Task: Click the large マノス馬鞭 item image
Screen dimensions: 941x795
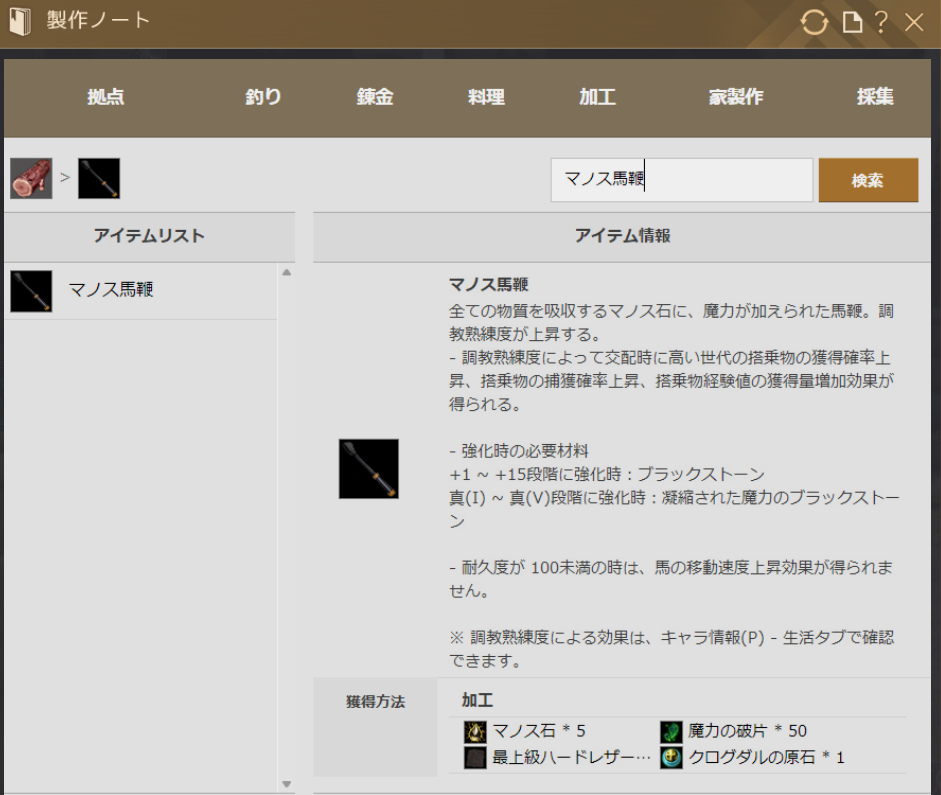Action: 368,469
